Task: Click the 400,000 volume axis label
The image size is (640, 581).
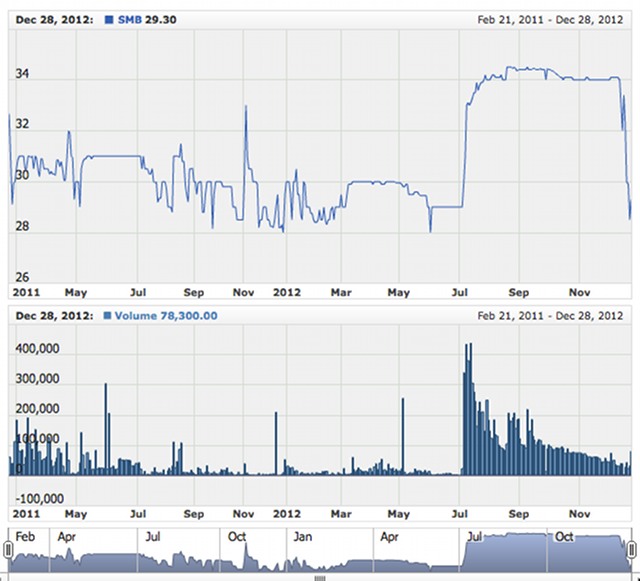Action: point(37,348)
